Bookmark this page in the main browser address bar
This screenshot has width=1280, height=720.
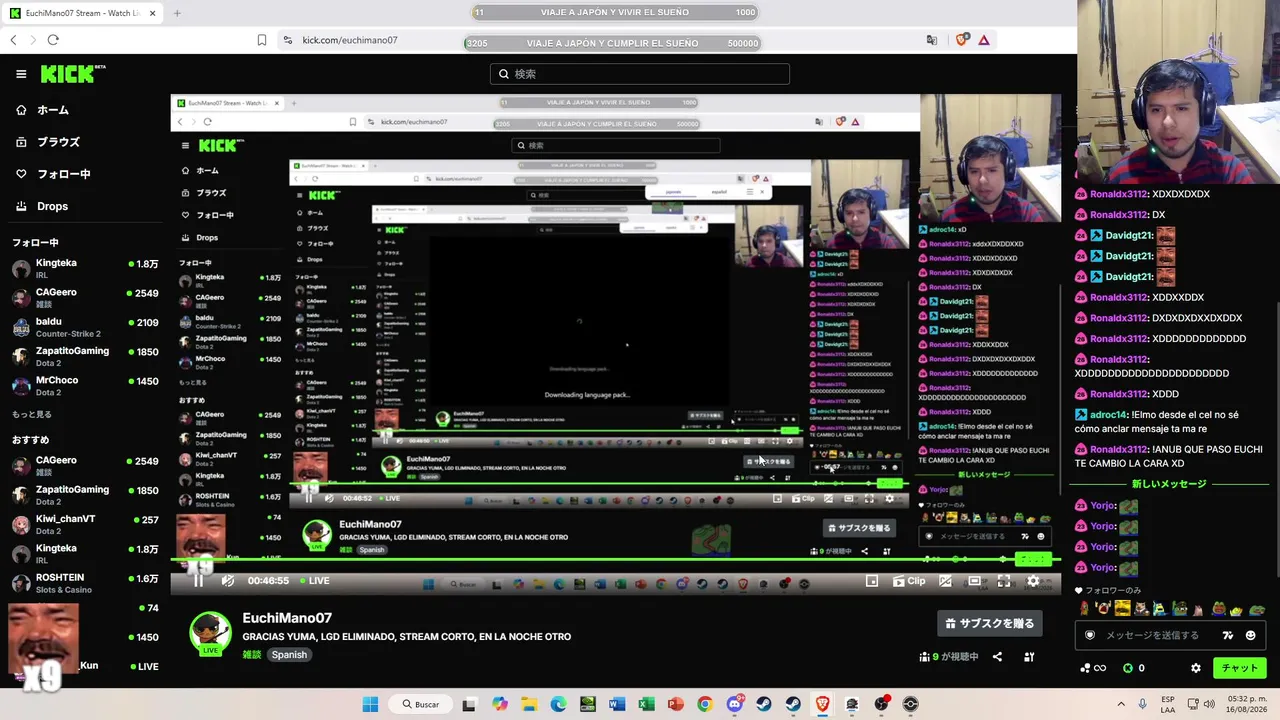point(262,40)
